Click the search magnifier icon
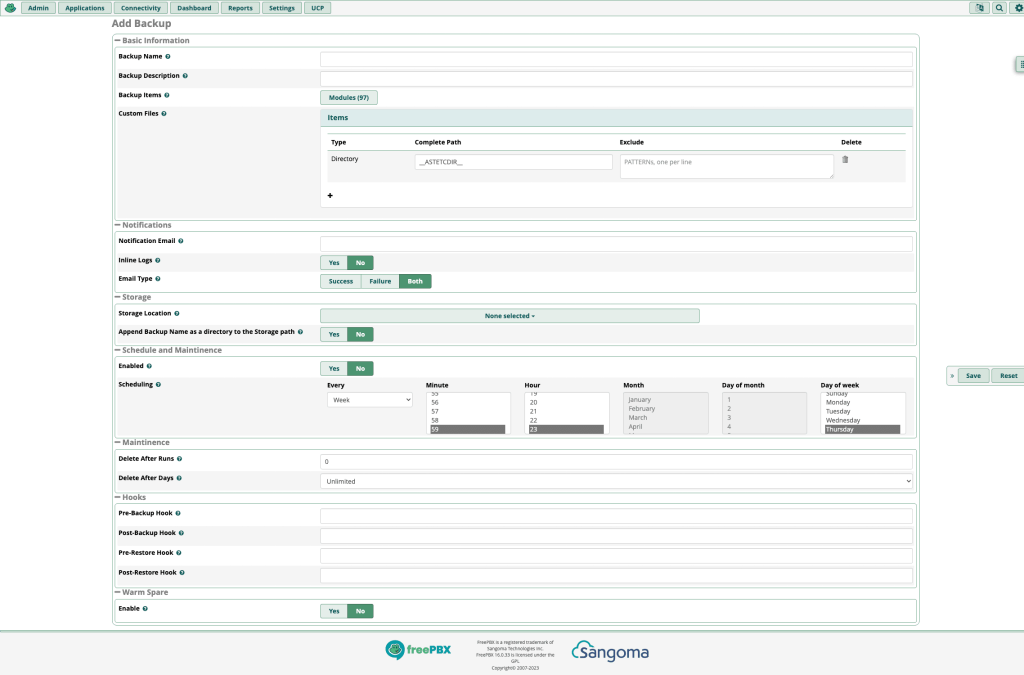The image size is (1024, 675). click(999, 8)
